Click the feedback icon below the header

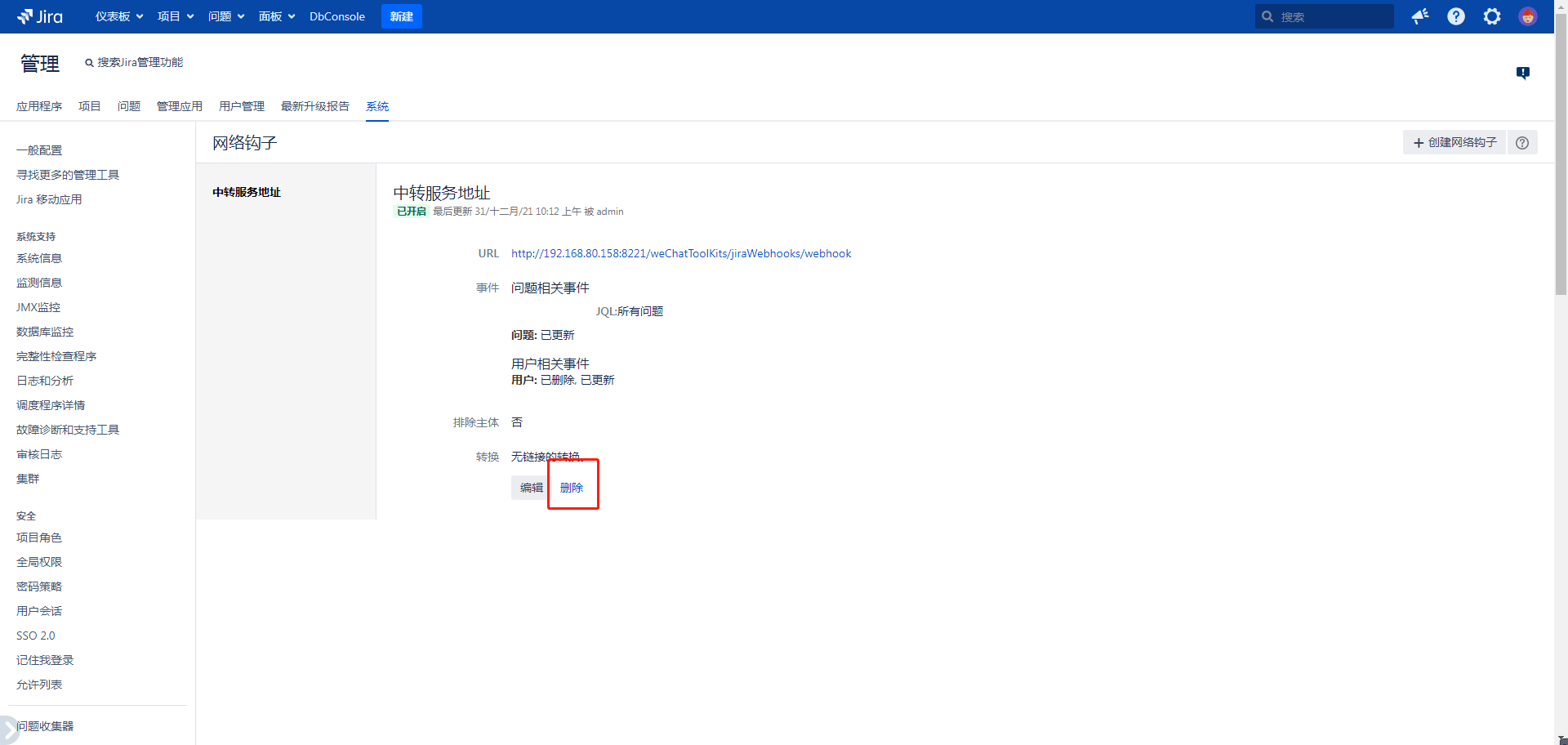click(x=1523, y=73)
